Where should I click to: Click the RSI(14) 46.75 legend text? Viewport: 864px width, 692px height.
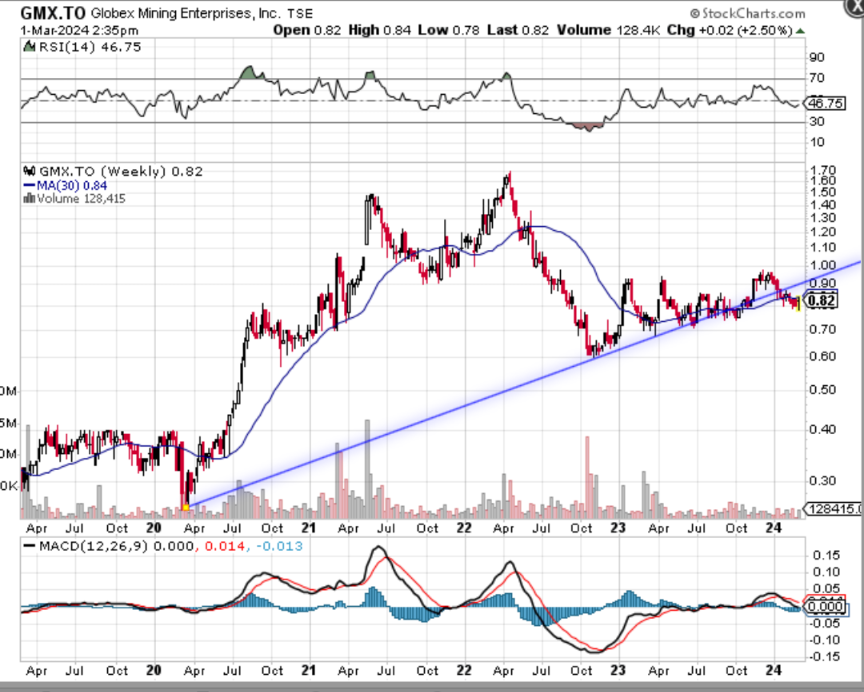(x=90, y=47)
